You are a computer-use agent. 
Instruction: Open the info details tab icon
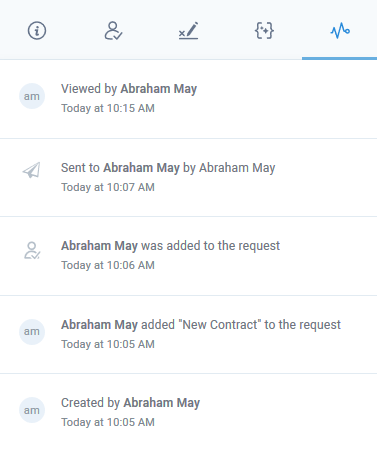click(x=37, y=31)
